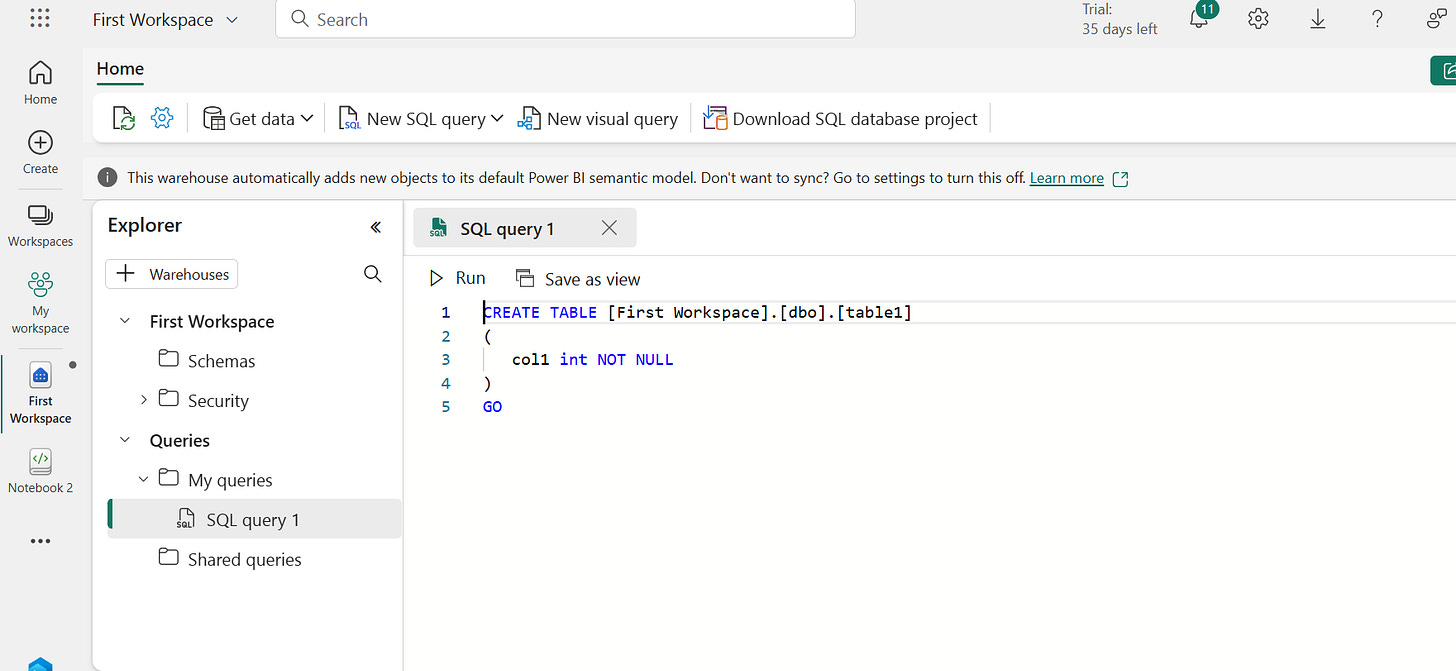Open the First Workspace switcher dropdown

point(165,19)
